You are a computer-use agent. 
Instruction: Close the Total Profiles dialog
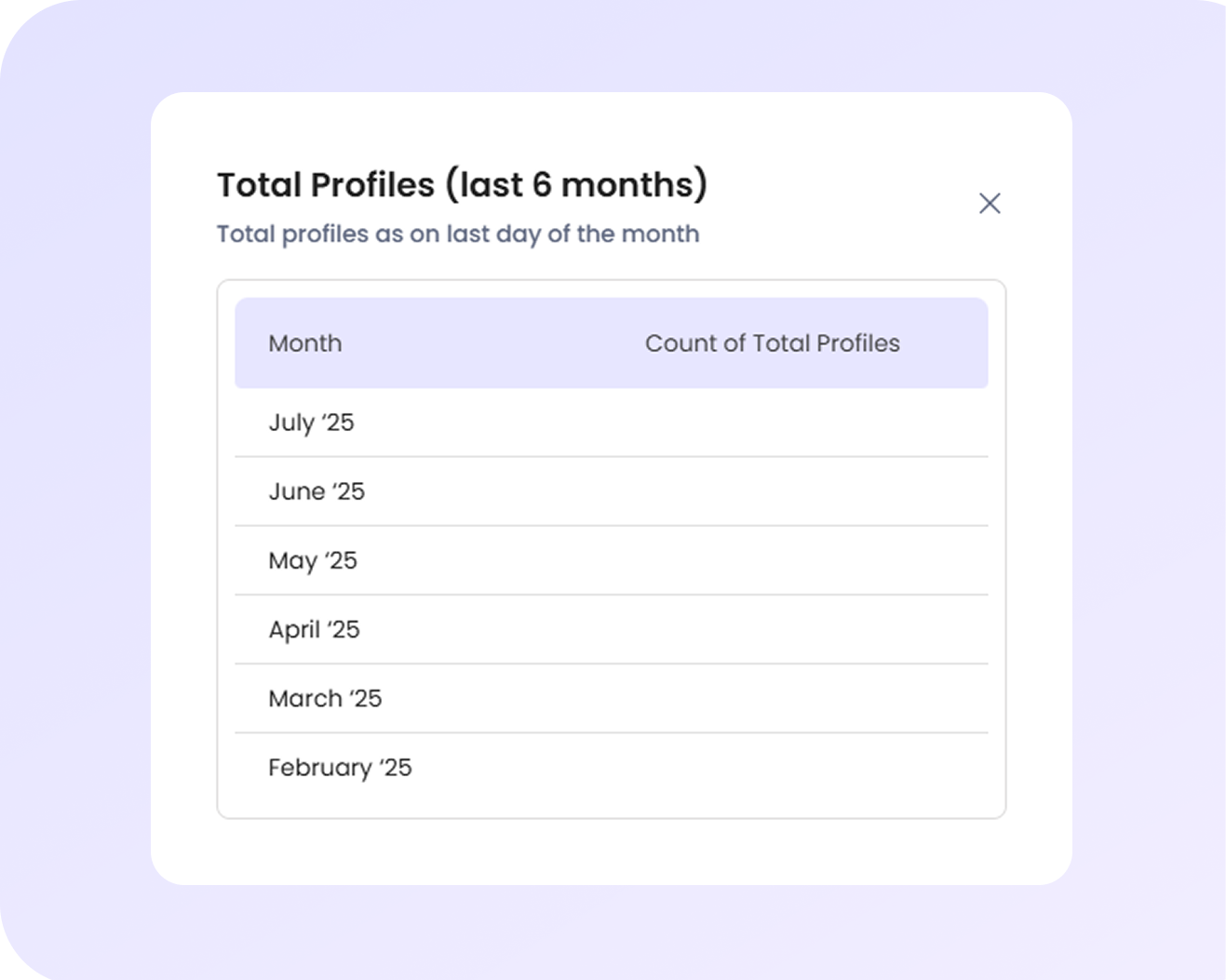click(990, 203)
